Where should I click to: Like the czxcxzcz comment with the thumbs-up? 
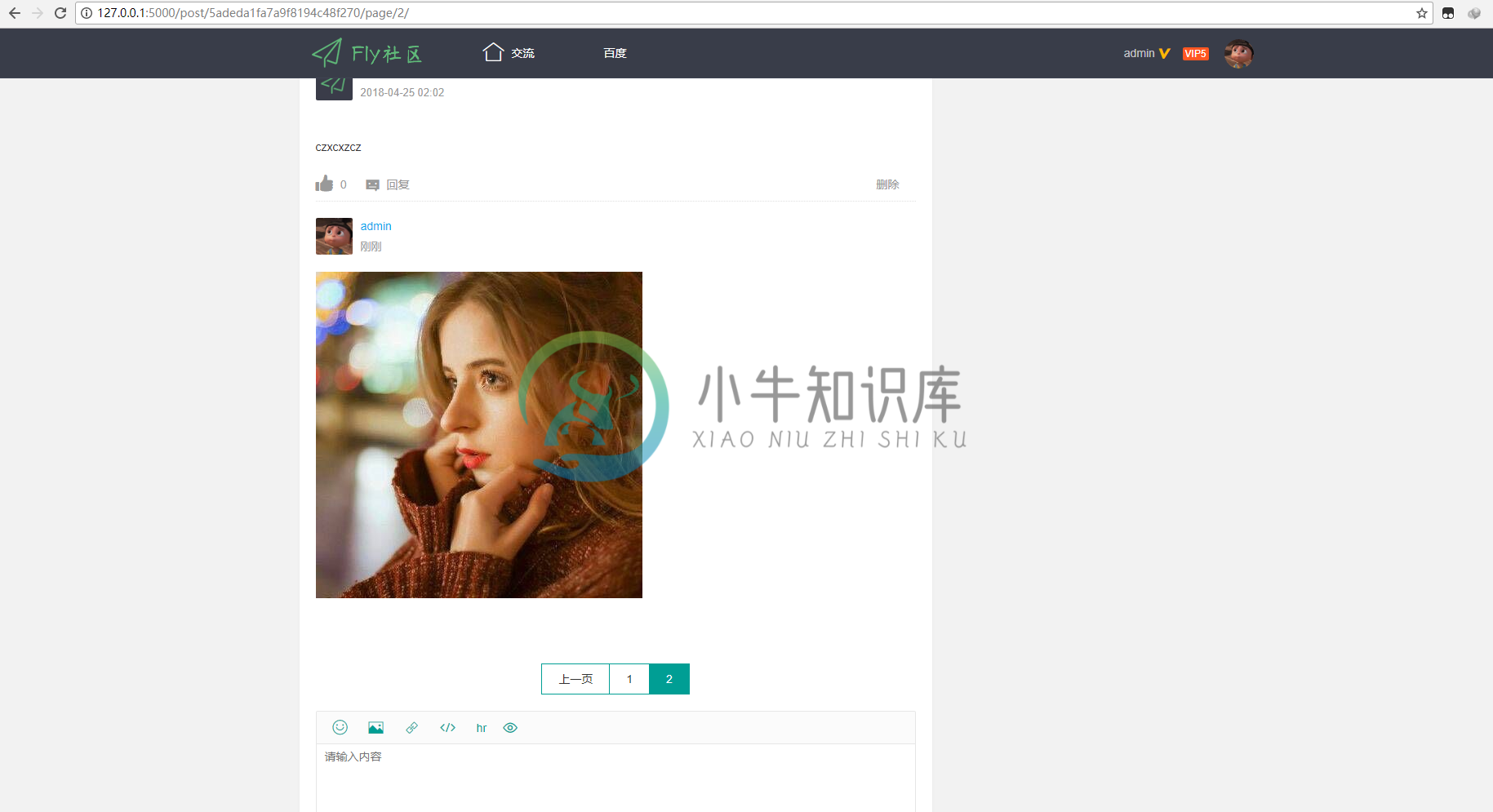324,184
